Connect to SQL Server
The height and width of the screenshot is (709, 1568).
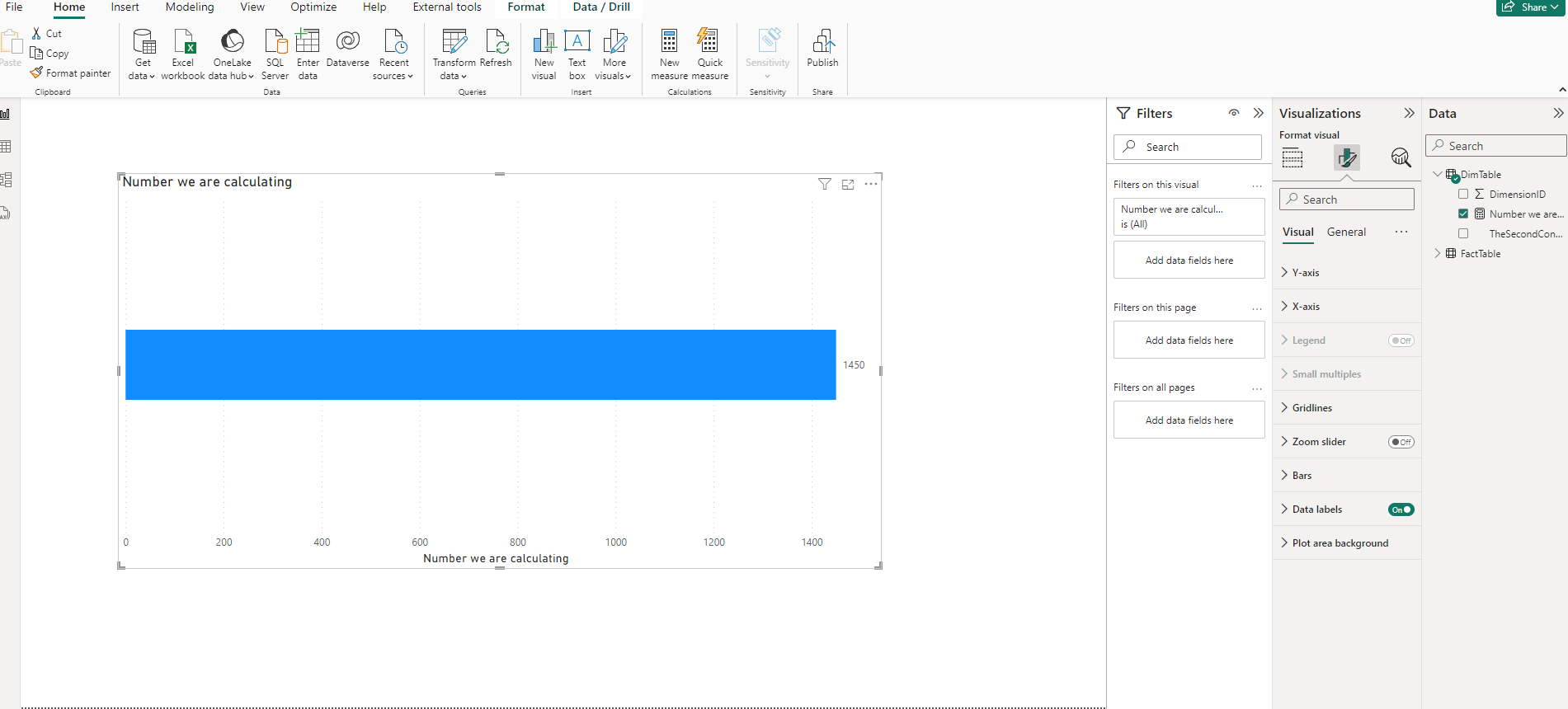[x=275, y=54]
